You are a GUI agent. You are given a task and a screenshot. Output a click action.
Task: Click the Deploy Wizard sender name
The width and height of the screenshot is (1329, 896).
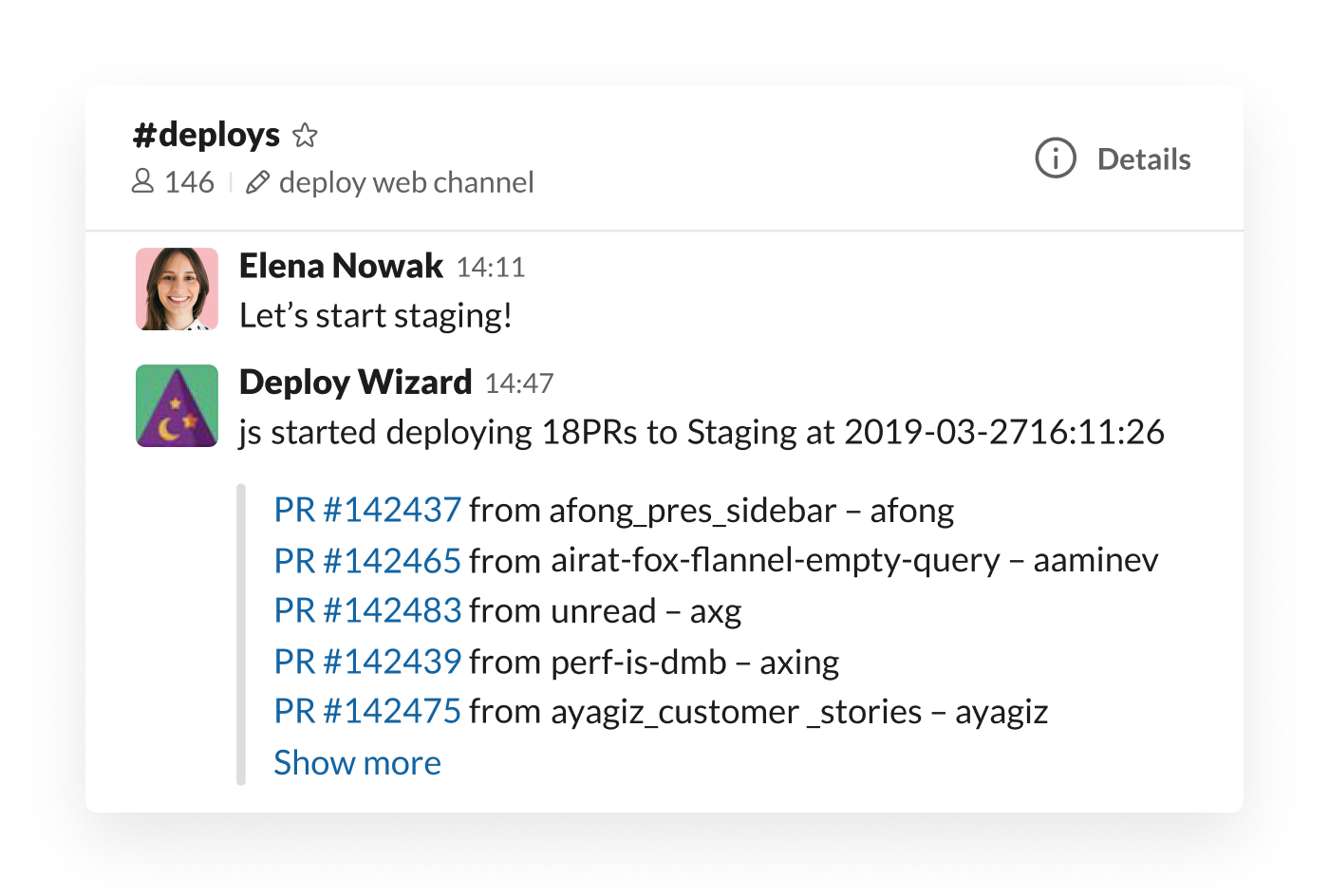pyautogui.click(x=355, y=382)
